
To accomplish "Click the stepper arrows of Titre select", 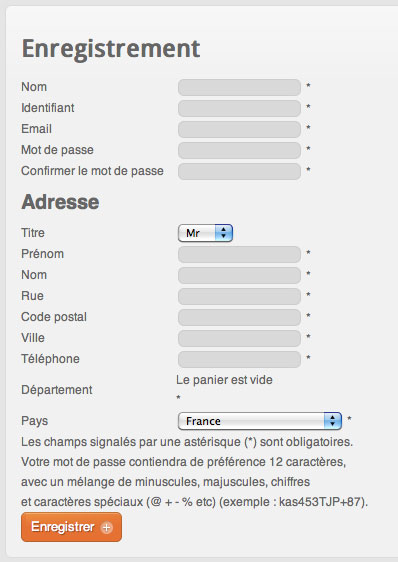I will coord(224,233).
